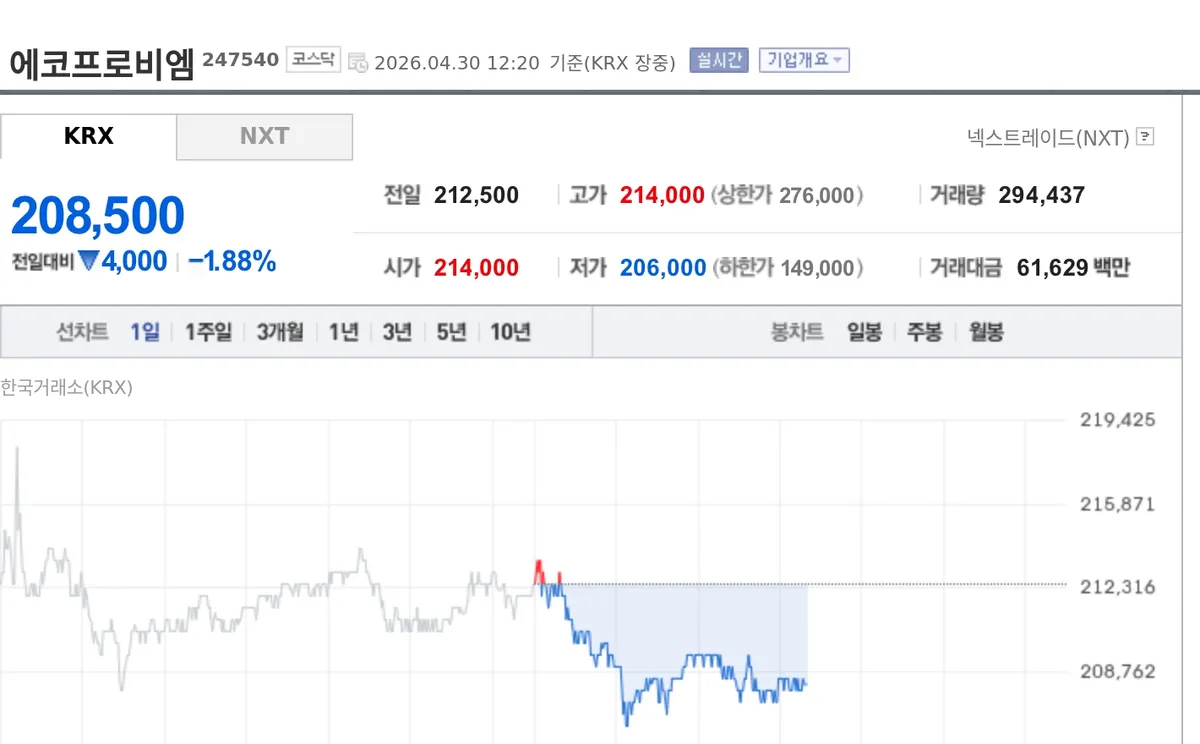Image resolution: width=1200 pixels, height=744 pixels.
Task: Show the 1년 line chart
Action: coord(343,332)
